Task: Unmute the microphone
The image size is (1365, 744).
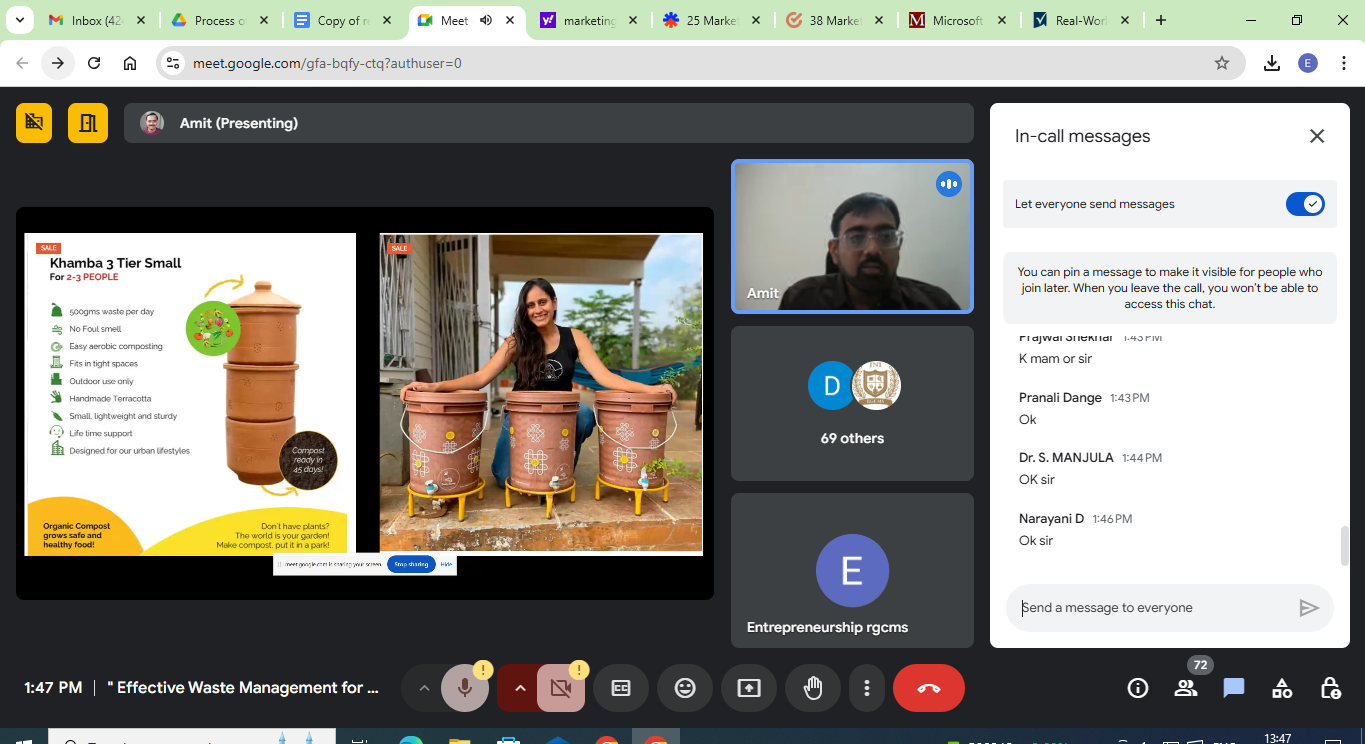Action: pyautogui.click(x=465, y=688)
